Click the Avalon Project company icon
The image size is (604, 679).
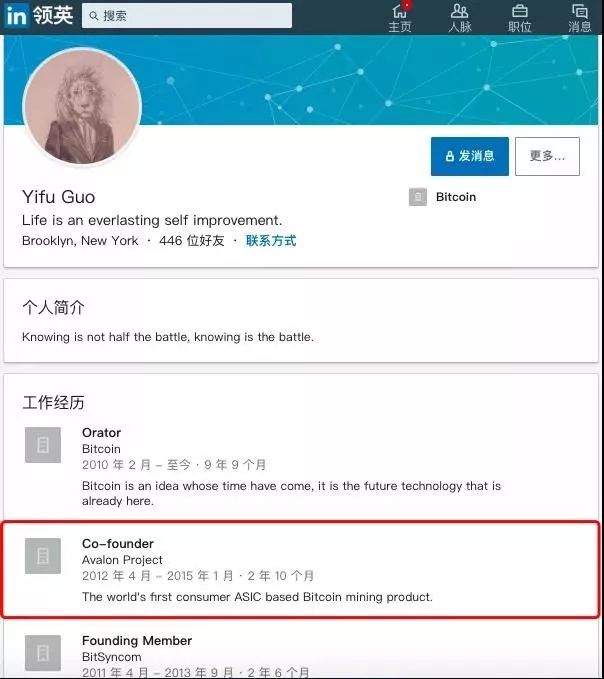(x=43, y=556)
